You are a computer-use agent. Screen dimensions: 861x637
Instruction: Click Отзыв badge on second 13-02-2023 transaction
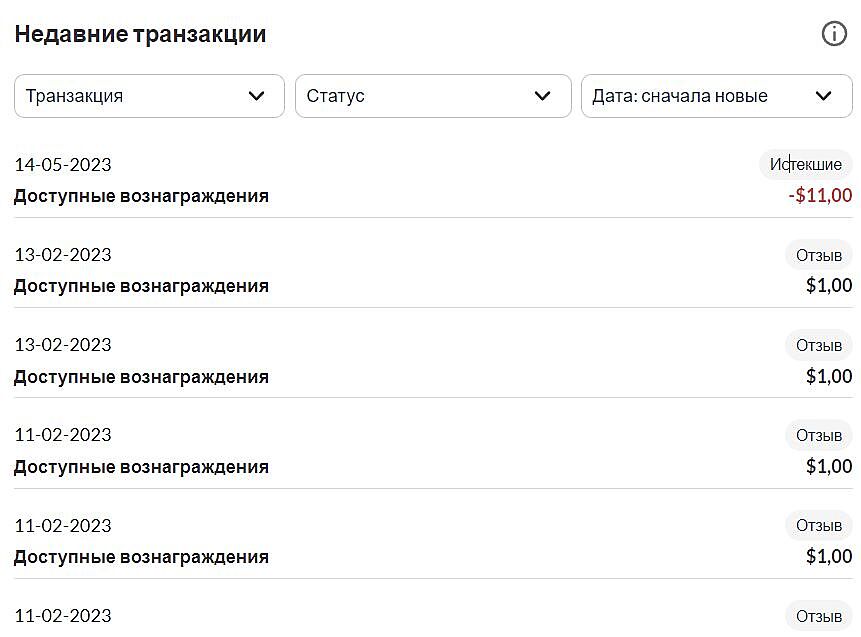(x=819, y=345)
